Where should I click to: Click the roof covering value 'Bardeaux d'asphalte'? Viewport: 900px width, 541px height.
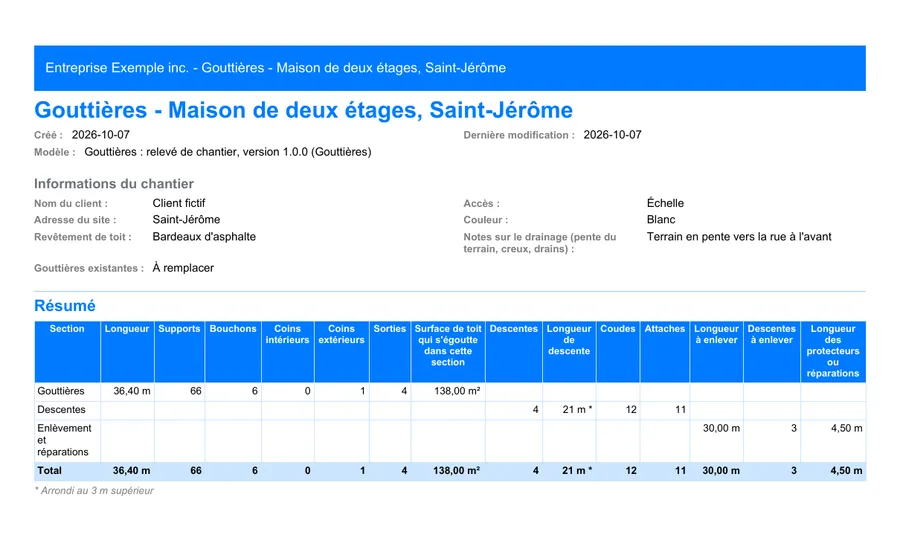[x=204, y=236]
